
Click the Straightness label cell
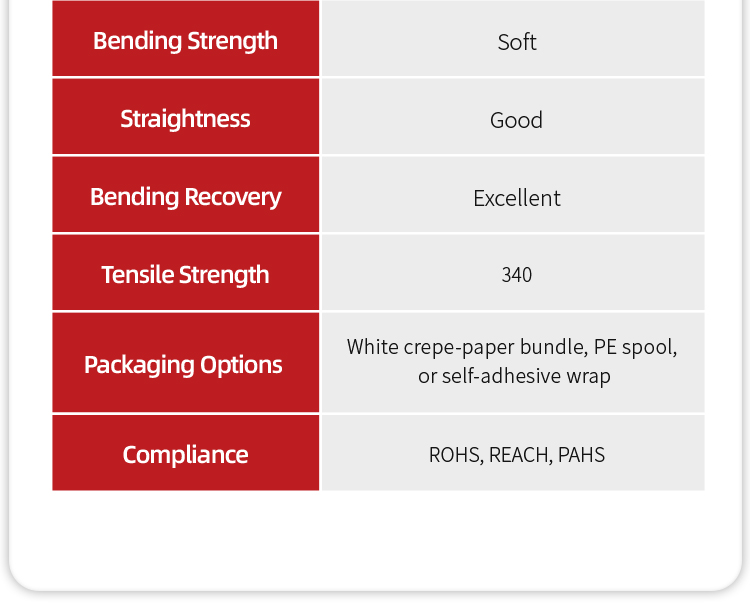pos(186,116)
